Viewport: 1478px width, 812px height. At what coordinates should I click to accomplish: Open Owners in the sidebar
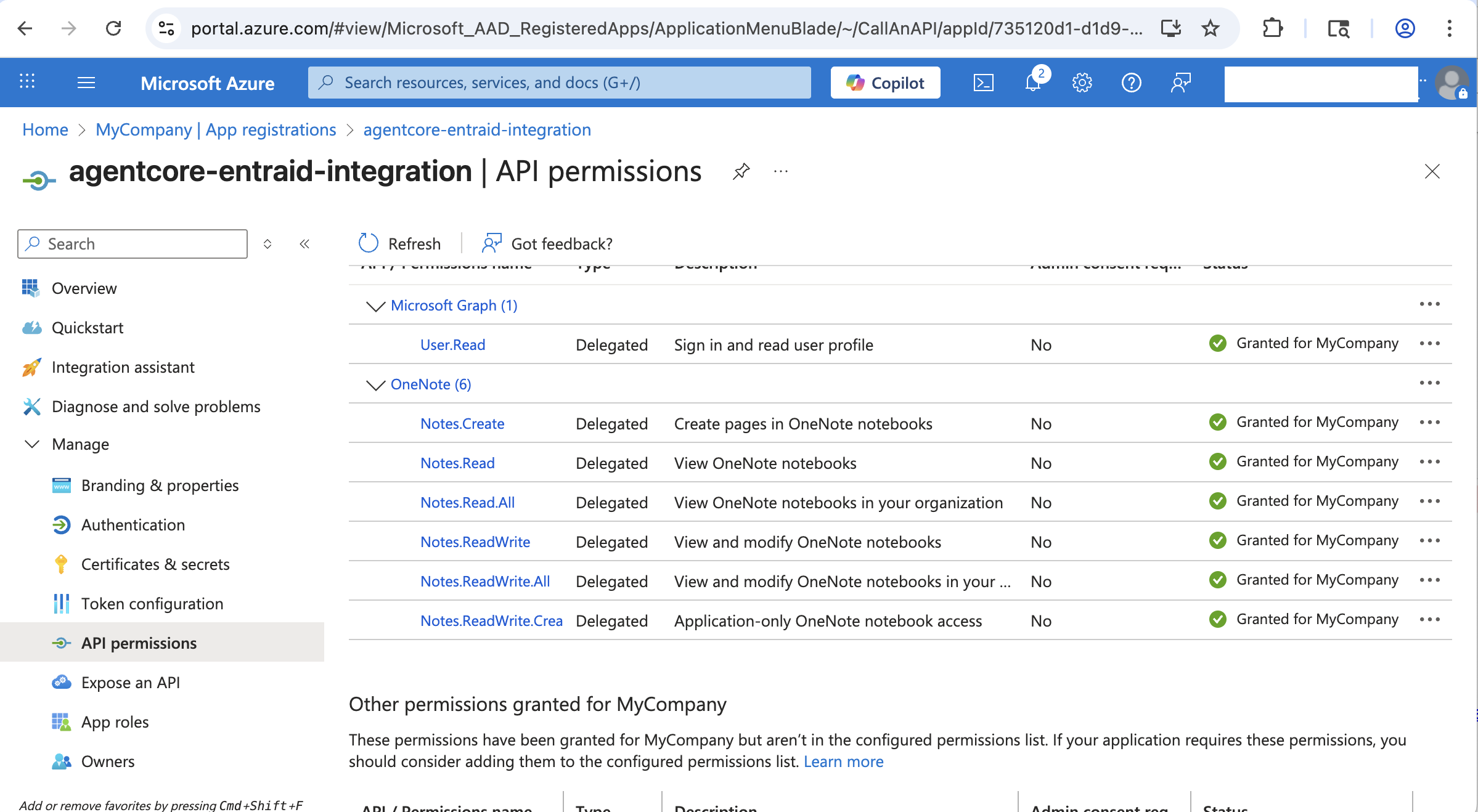(x=108, y=761)
